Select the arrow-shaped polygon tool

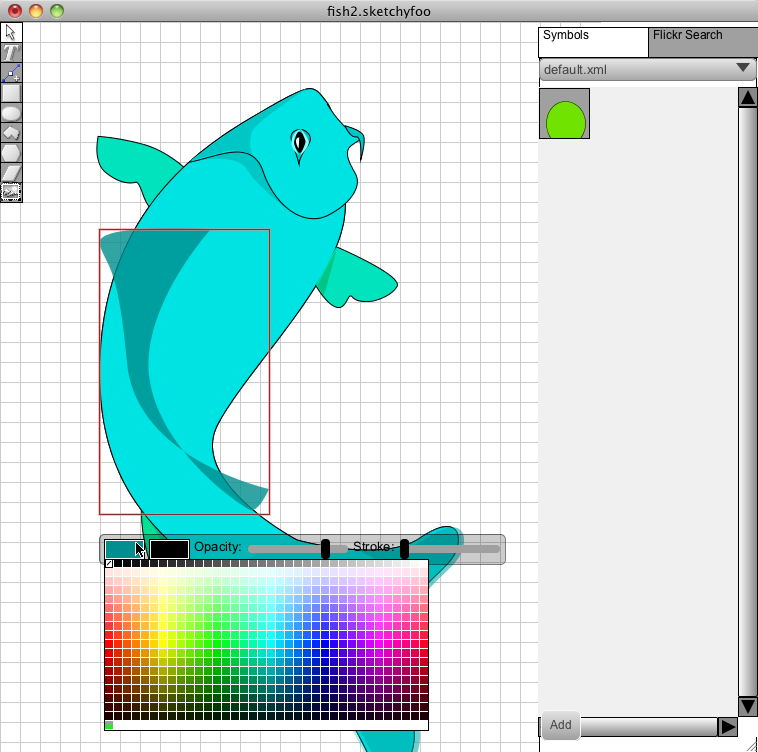(x=11, y=133)
